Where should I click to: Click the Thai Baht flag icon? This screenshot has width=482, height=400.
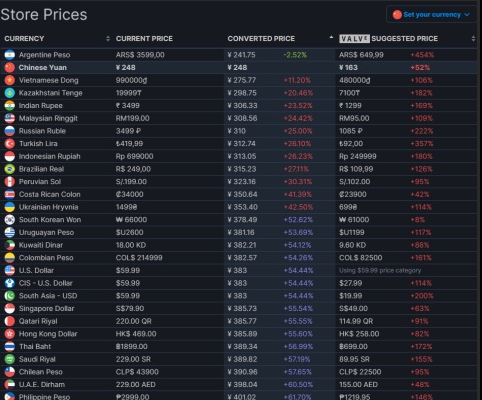click(x=10, y=346)
